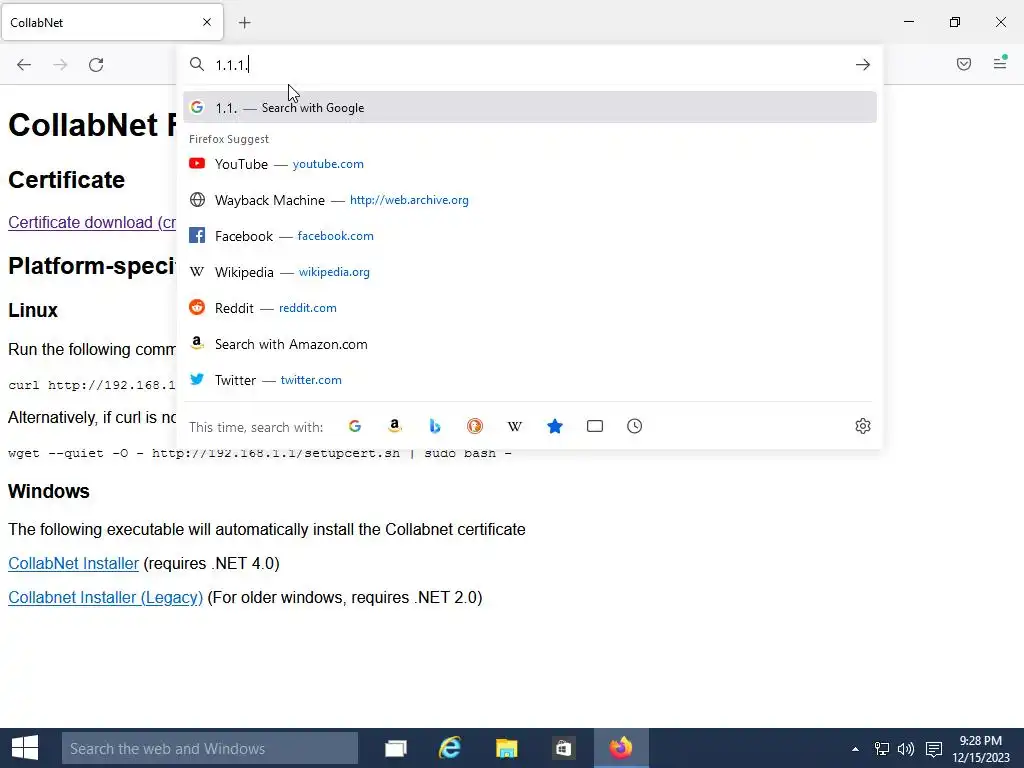This screenshot has width=1024, height=768.
Task: Search history with clock icon
Action: coord(635,426)
